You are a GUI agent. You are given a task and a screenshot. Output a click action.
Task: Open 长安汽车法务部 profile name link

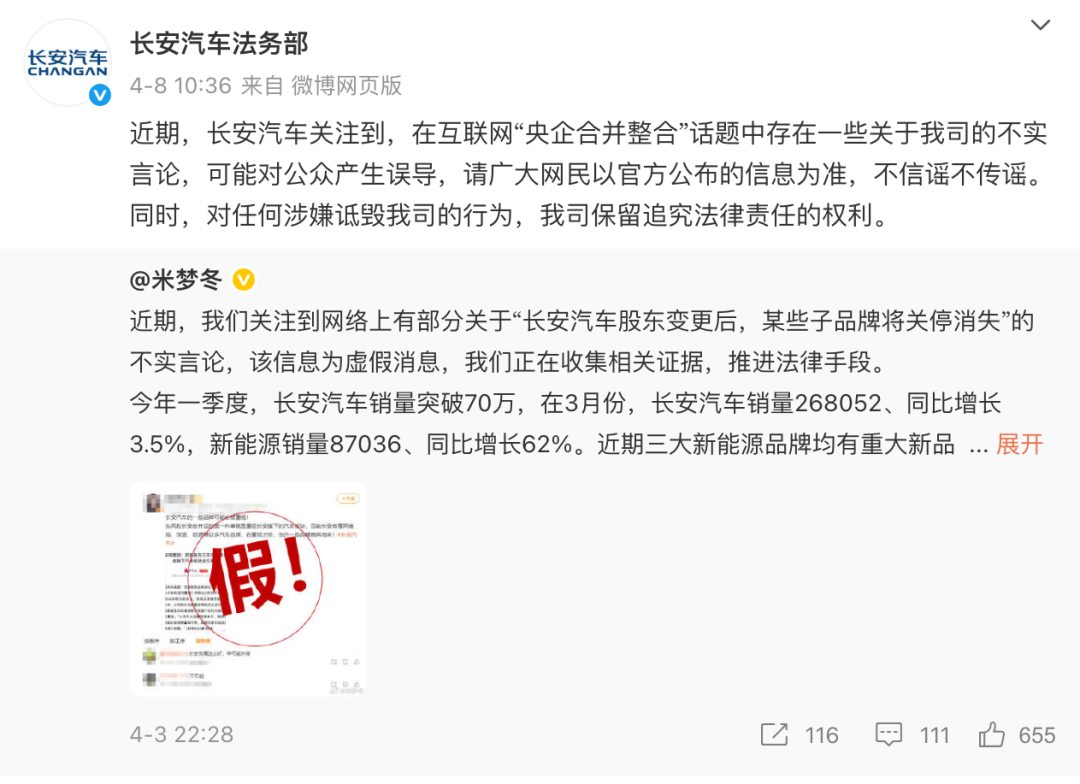click(219, 43)
